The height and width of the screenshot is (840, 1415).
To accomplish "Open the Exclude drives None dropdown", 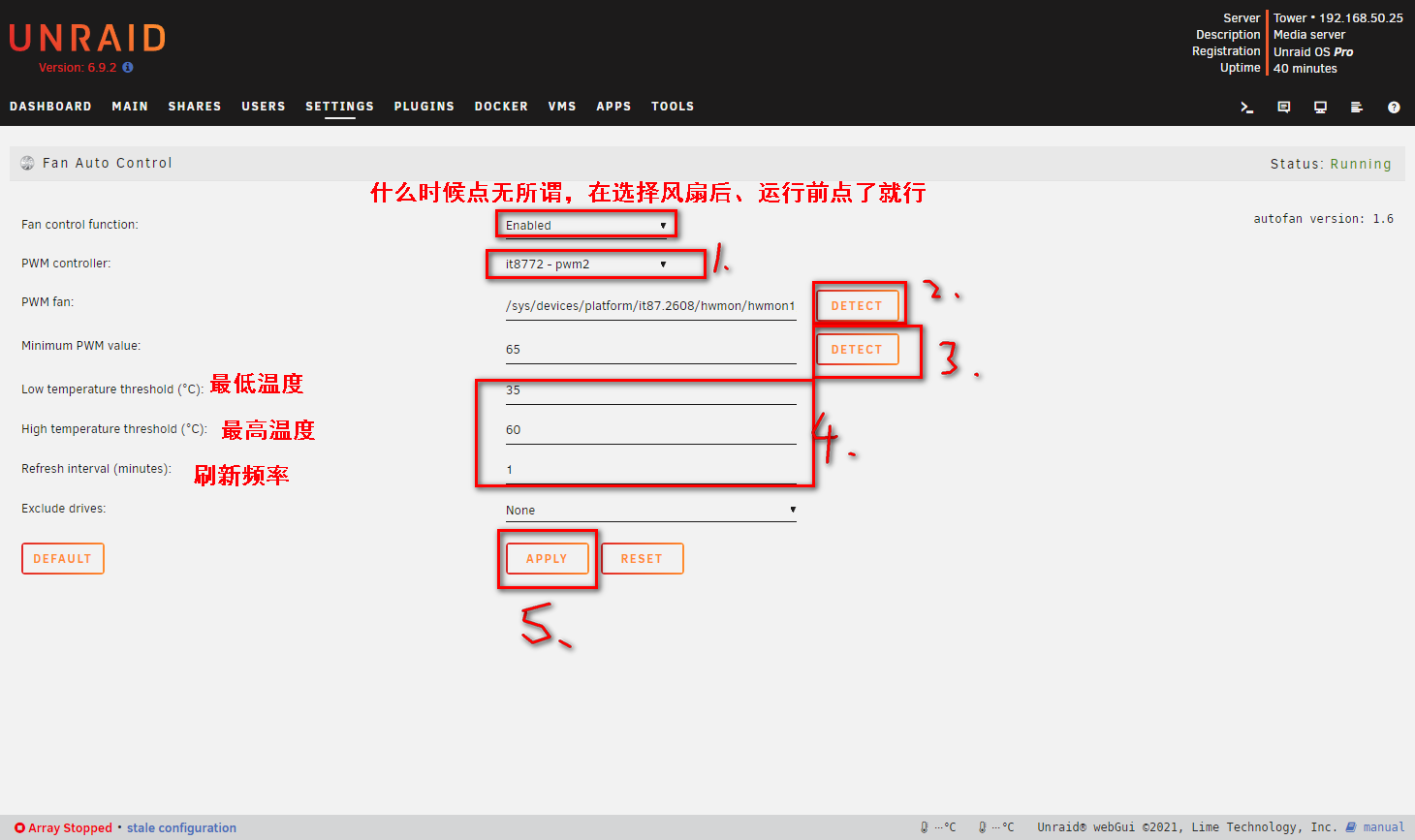I will 650,511.
